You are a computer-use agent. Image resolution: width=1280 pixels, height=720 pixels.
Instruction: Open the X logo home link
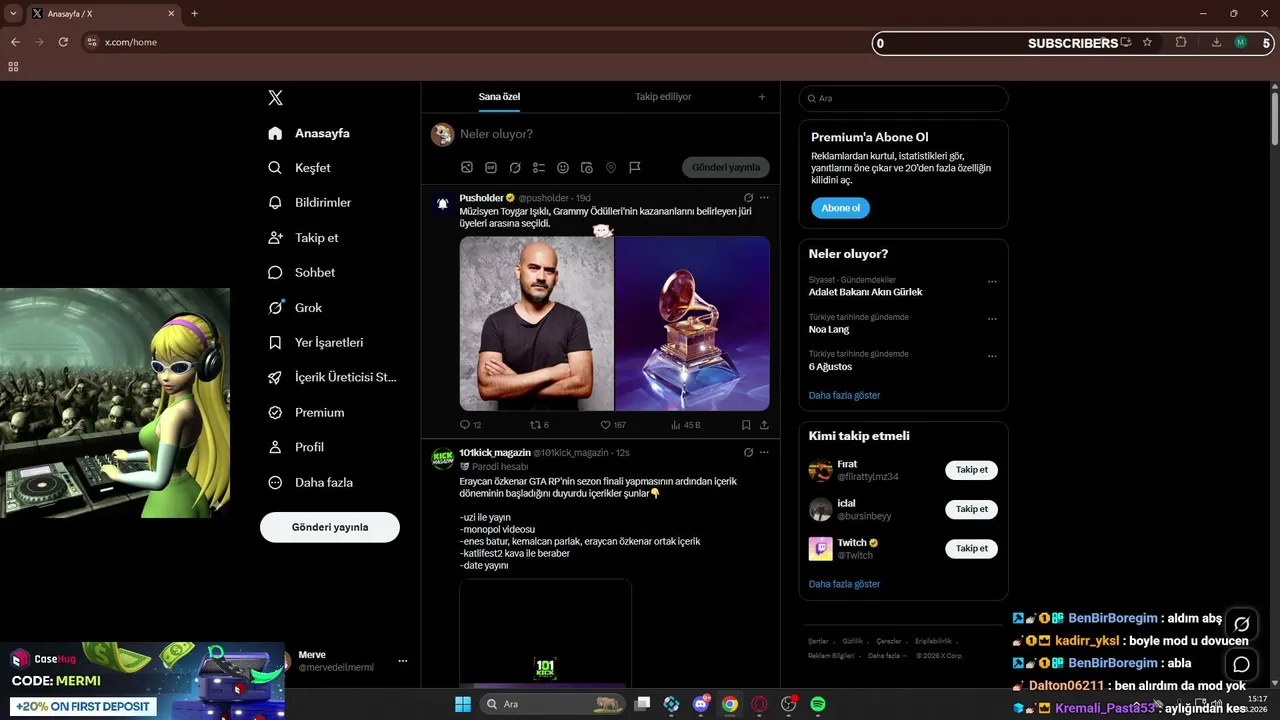(275, 98)
